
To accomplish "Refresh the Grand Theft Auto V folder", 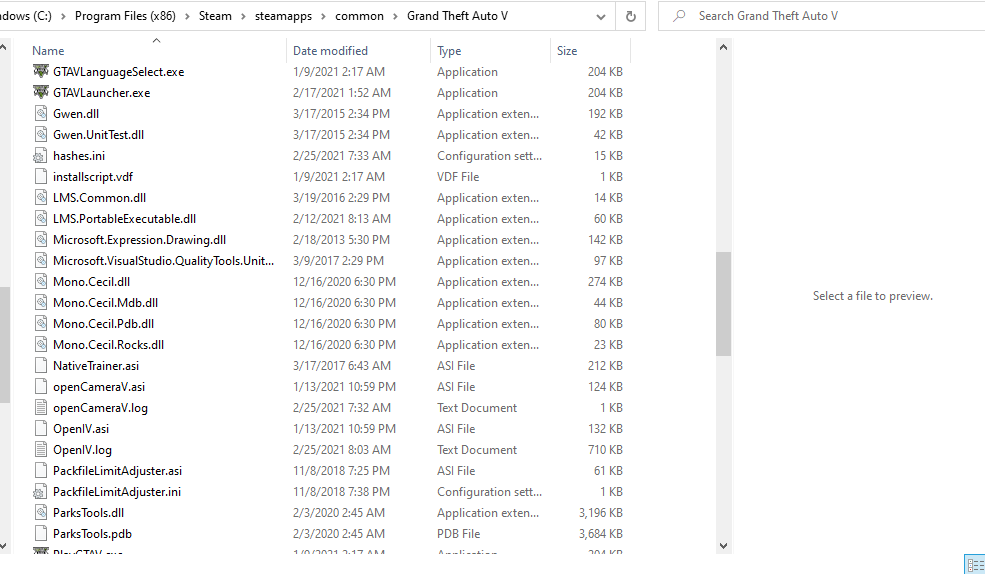I will (631, 16).
